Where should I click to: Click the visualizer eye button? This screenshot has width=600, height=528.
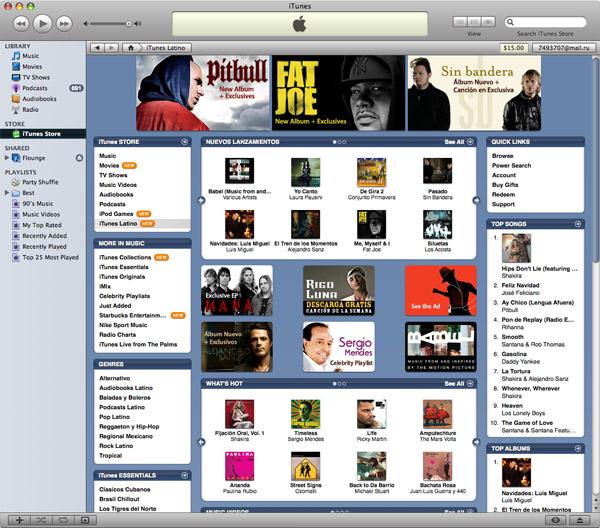[556, 520]
